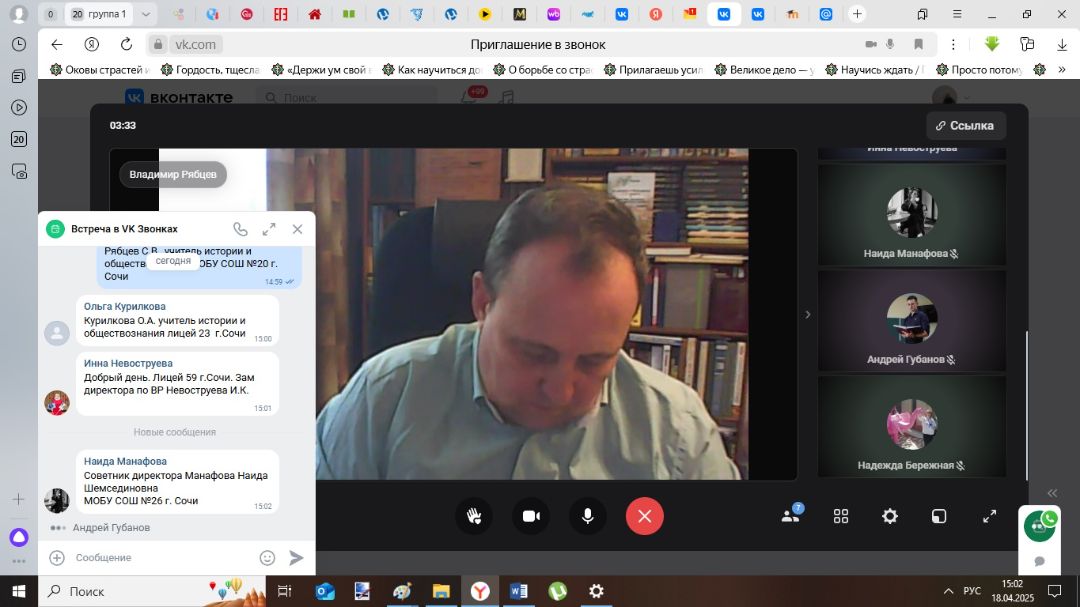The image size is (1080, 607).
Task: Reload the current page
Action: [x=126, y=44]
